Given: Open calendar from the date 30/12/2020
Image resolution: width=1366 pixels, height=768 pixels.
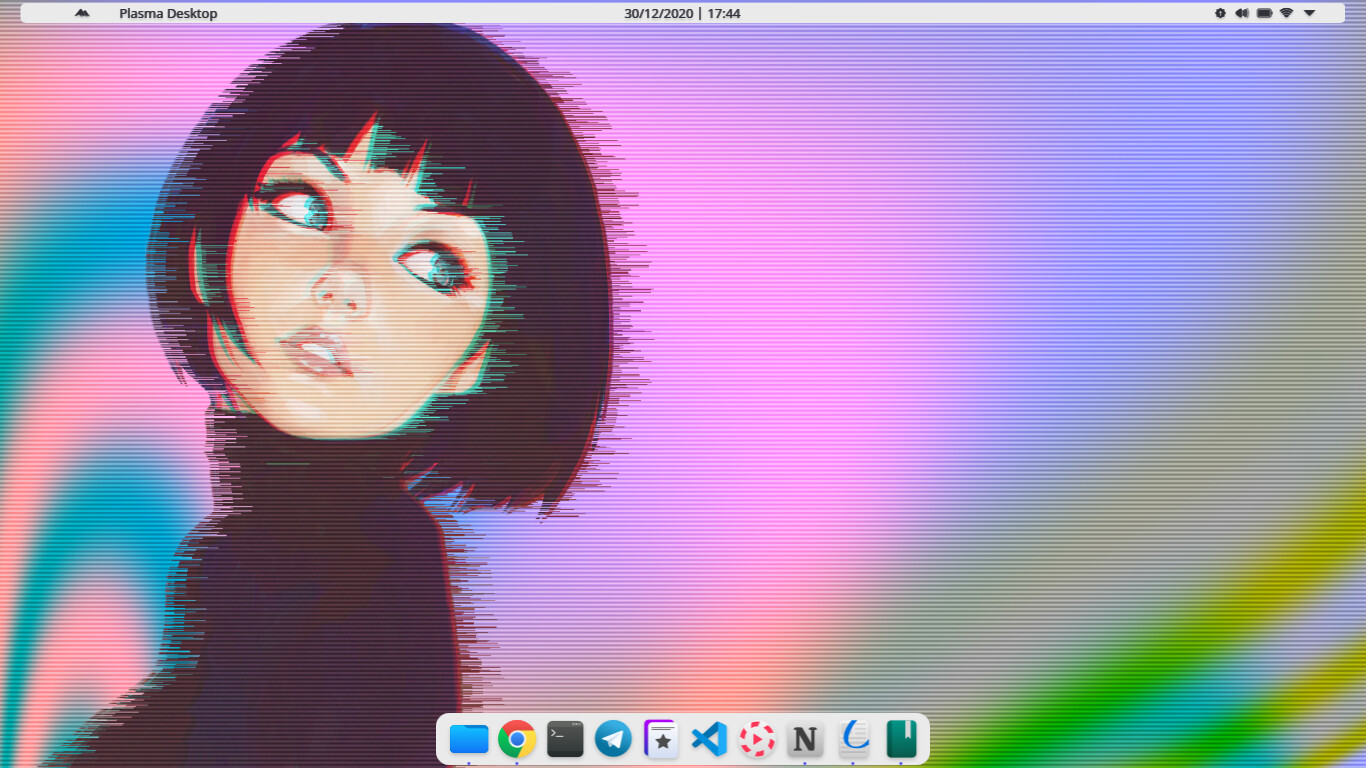Looking at the screenshot, I should (x=657, y=13).
